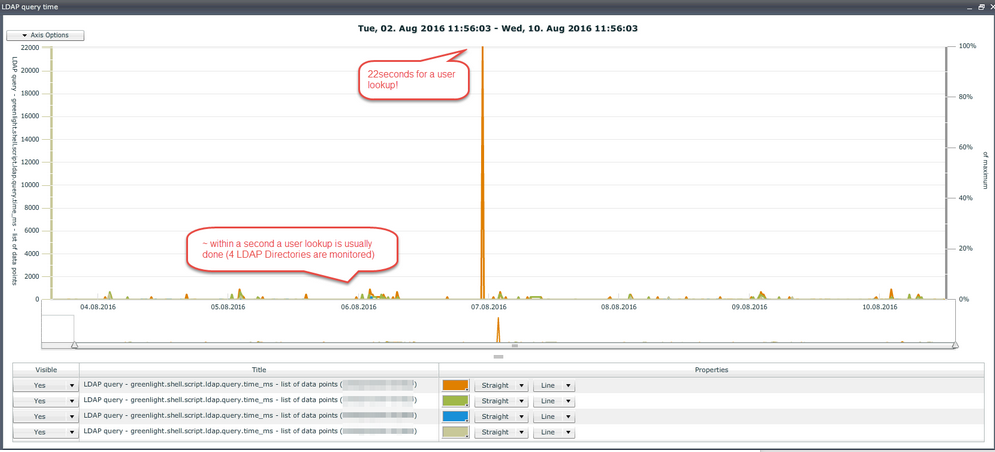The image size is (995, 452).
Task: Open Line type dropdown in the last row
Action: tap(553, 432)
